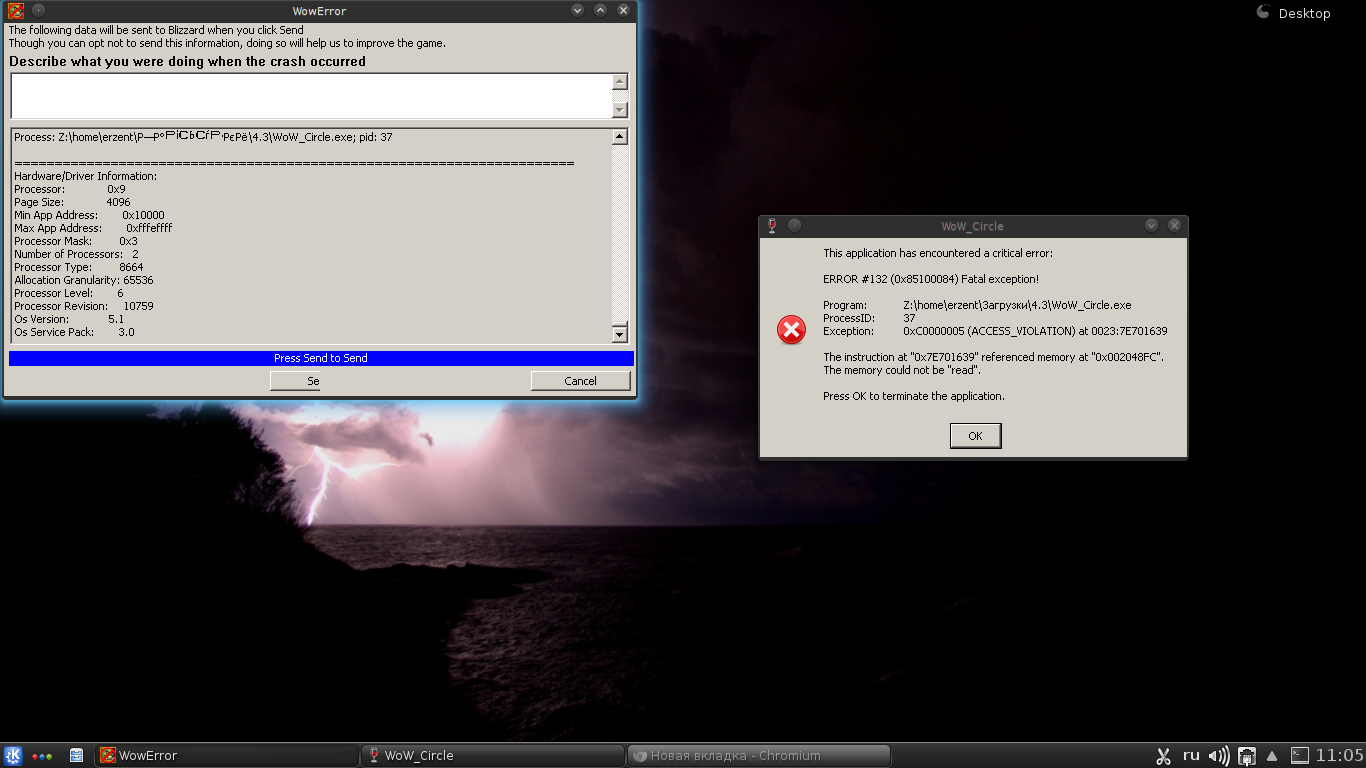
Task: Click the WowError window menu icon
Action: coord(16,11)
